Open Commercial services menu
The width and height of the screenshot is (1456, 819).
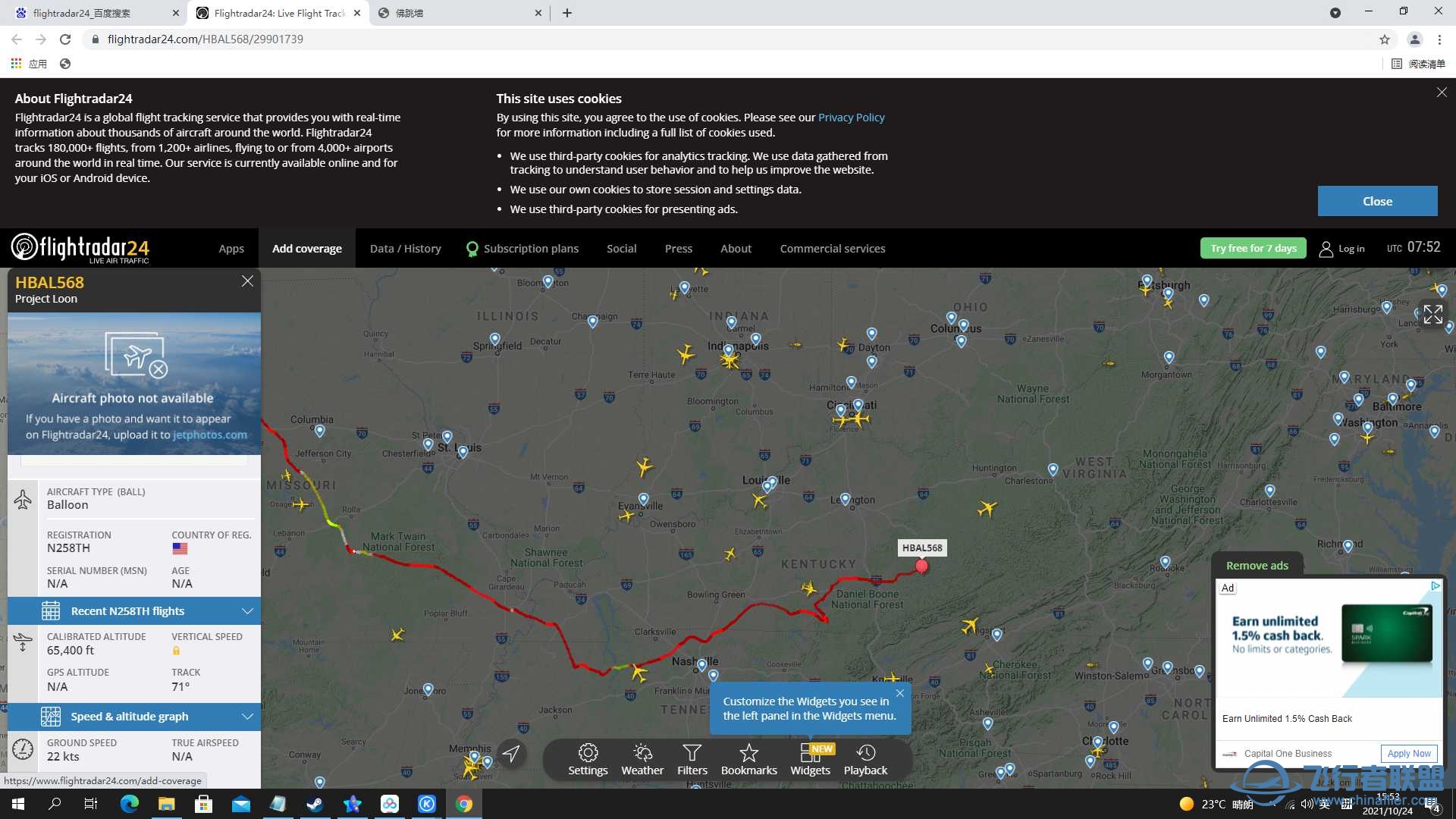point(833,249)
